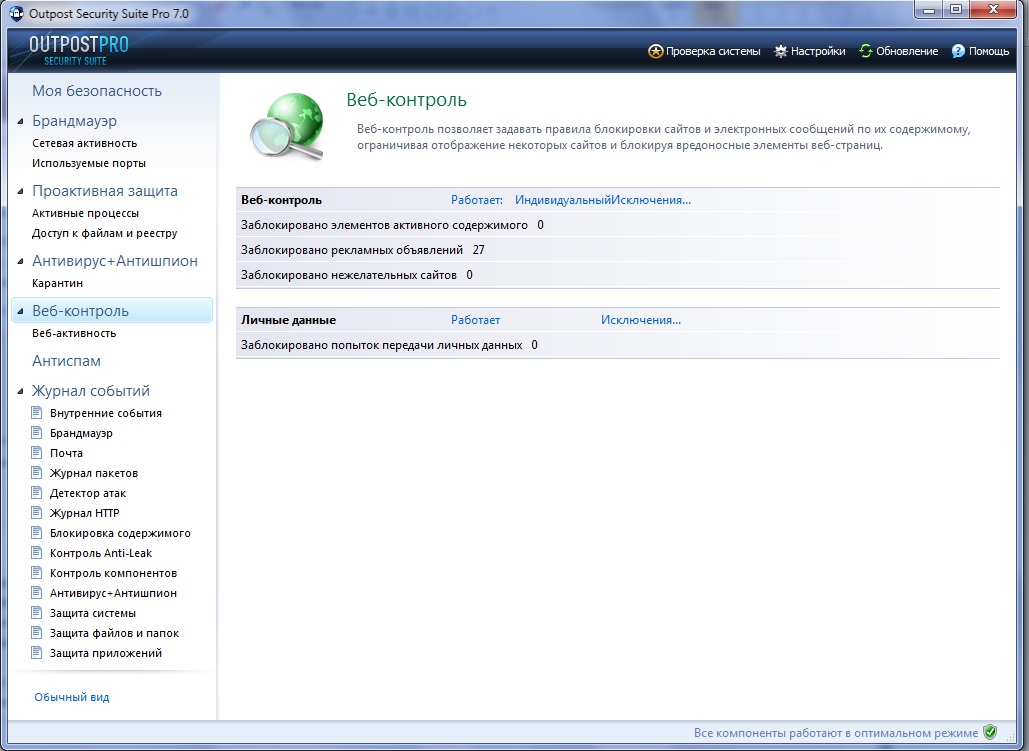Click the Личные данные section header
This screenshot has height=751, width=1029.
288,320
